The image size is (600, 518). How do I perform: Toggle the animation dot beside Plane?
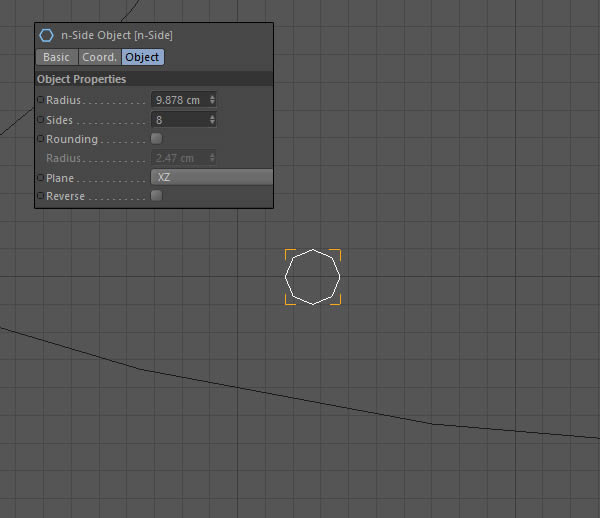(41, 178)
